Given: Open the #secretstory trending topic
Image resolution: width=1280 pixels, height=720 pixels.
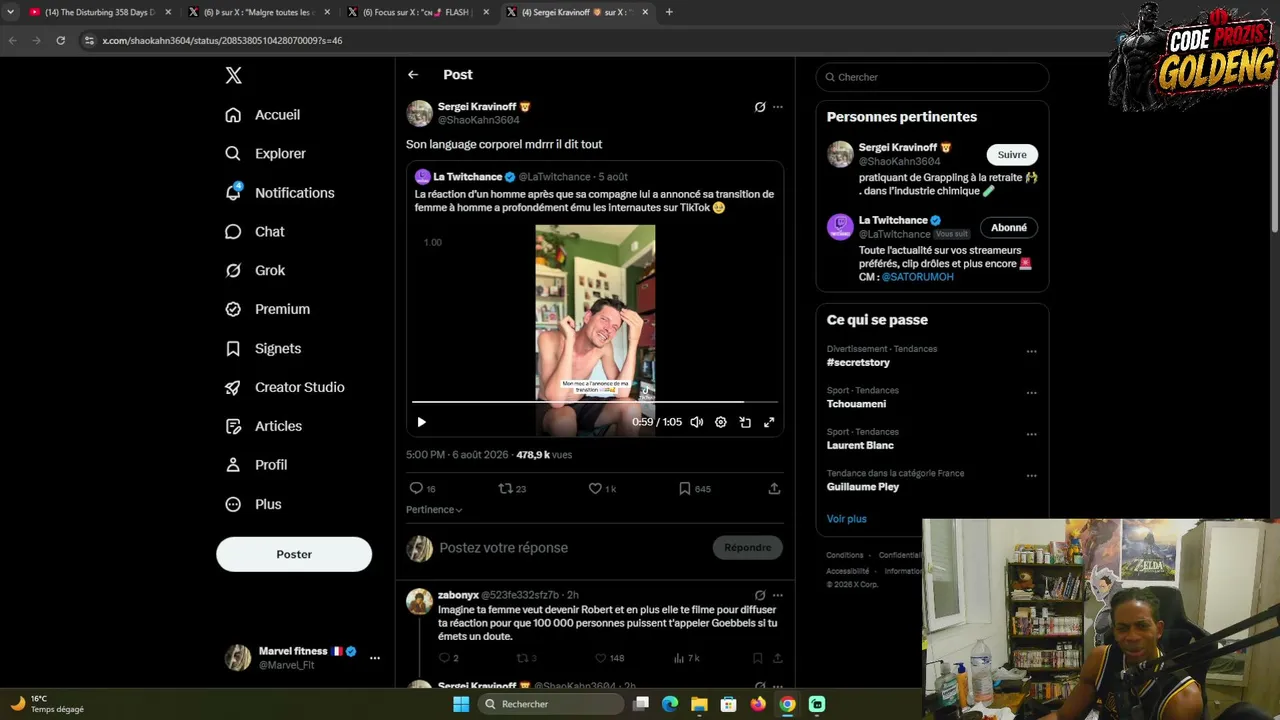Looking at the screenshot, I should pos(858,362).
